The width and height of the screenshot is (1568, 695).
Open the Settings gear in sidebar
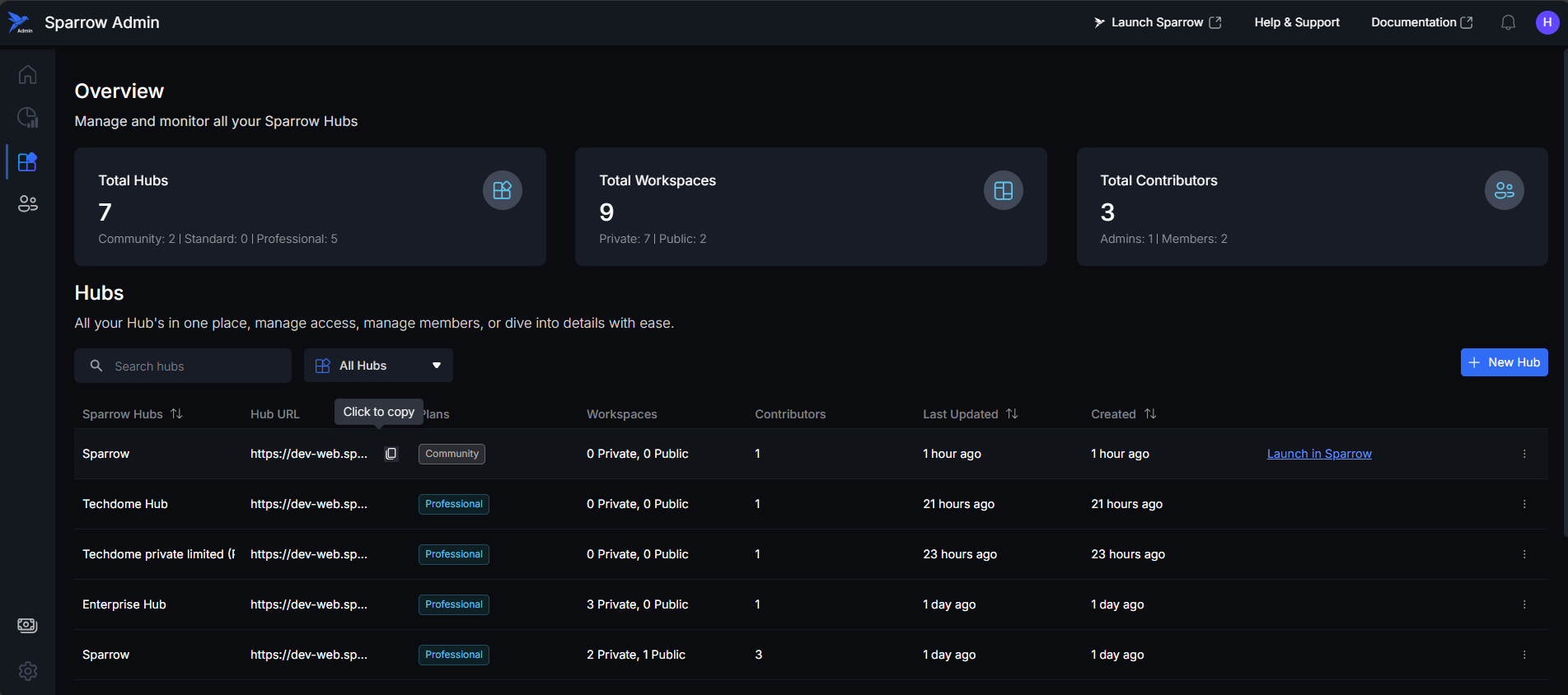[27, 671]
